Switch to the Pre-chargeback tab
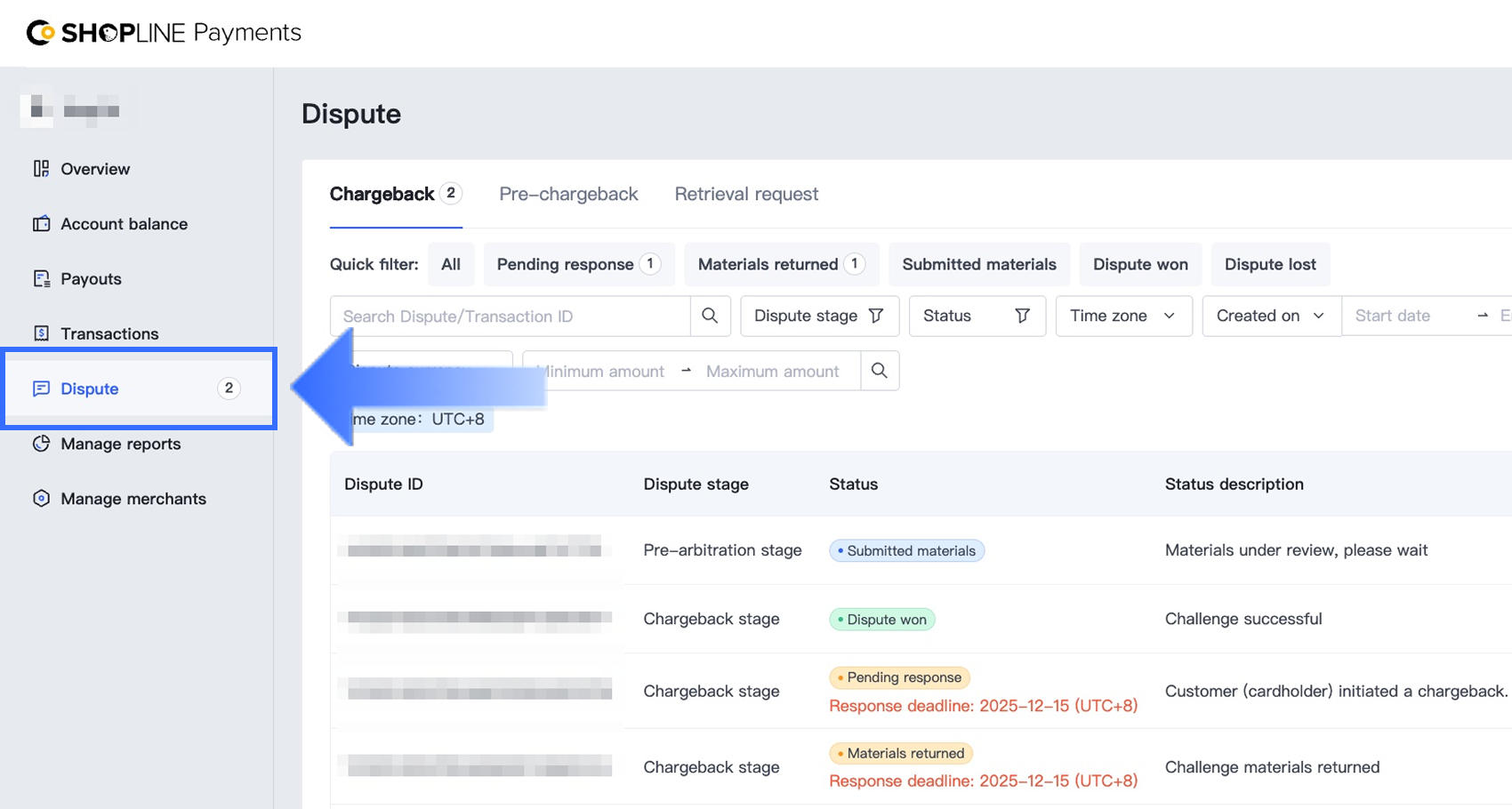This screenshot has width=1512, height=809. [568, 194]
